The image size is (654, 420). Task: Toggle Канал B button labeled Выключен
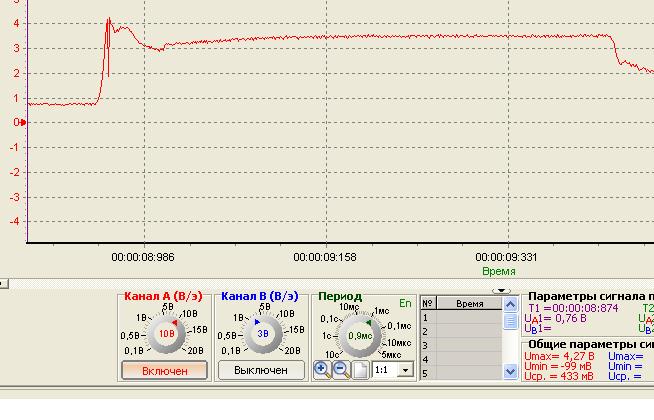coord(261,370)
